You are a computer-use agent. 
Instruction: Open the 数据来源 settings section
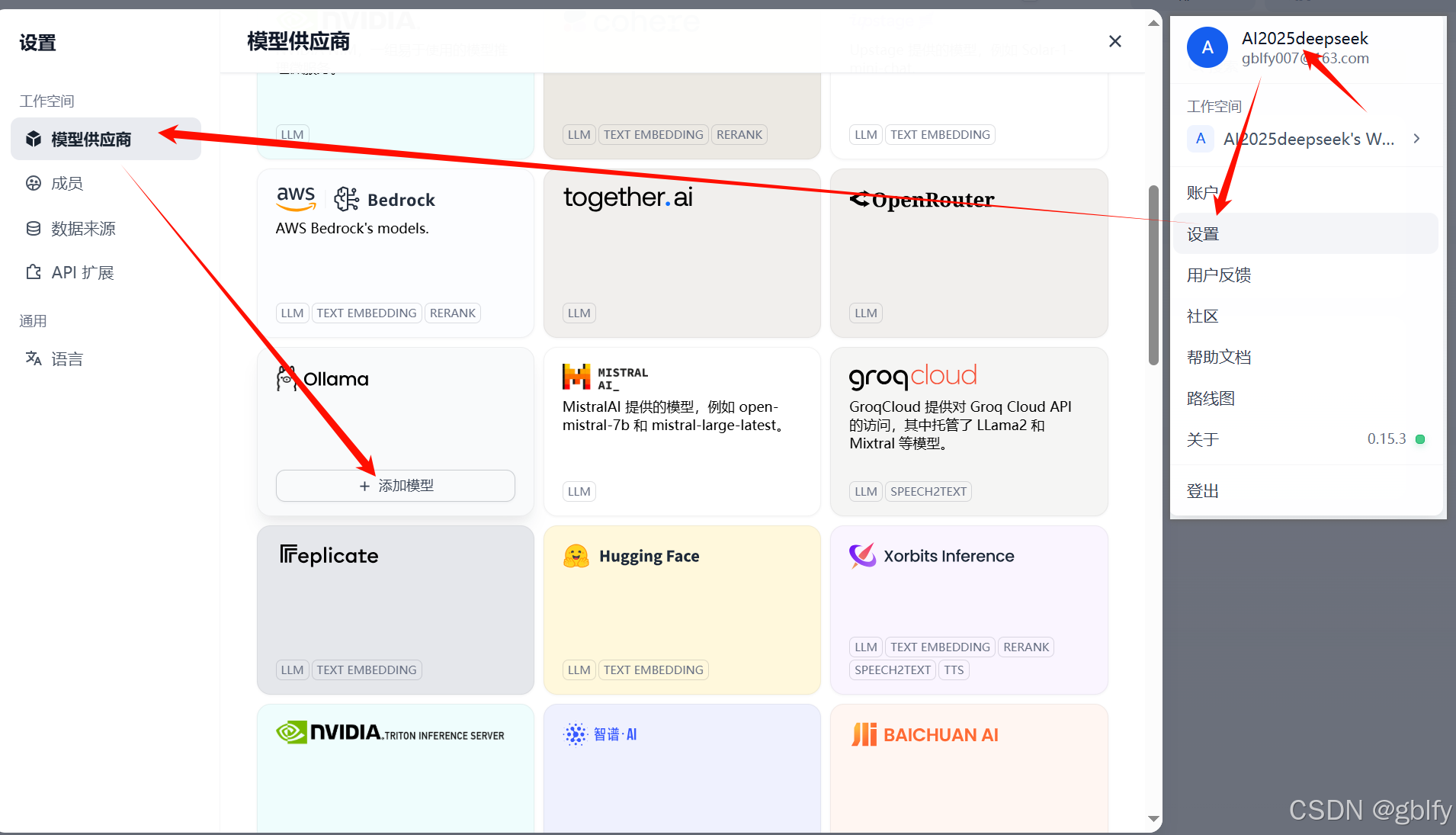click(106, 228)
